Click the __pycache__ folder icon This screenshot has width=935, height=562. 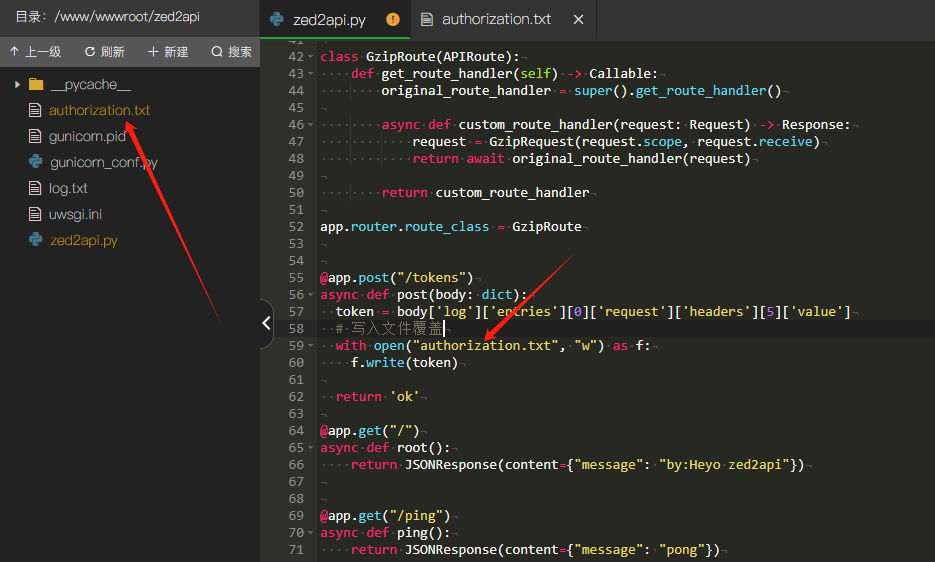(36, 84)
